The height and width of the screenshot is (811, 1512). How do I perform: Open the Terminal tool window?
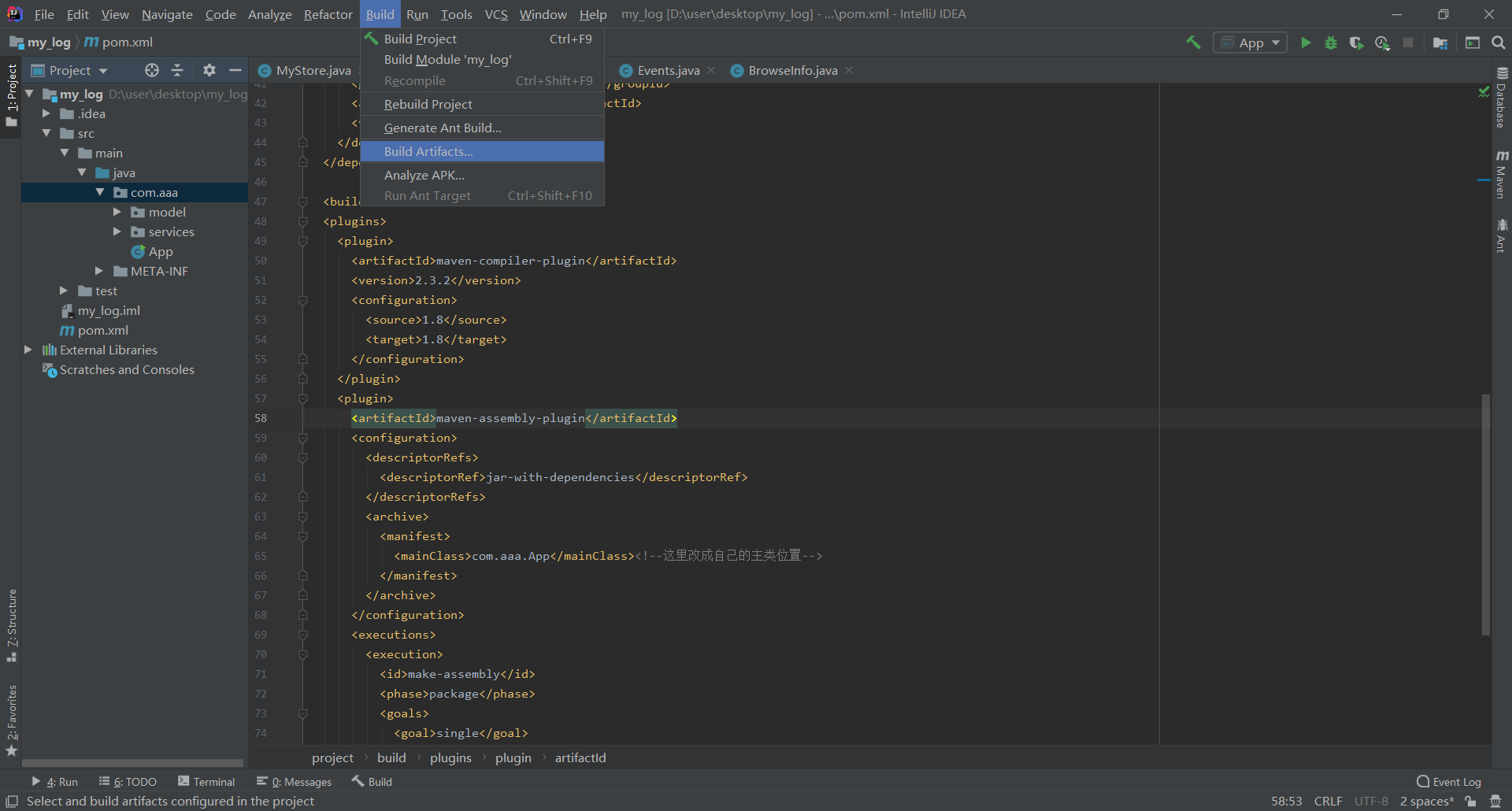(206, 781)
